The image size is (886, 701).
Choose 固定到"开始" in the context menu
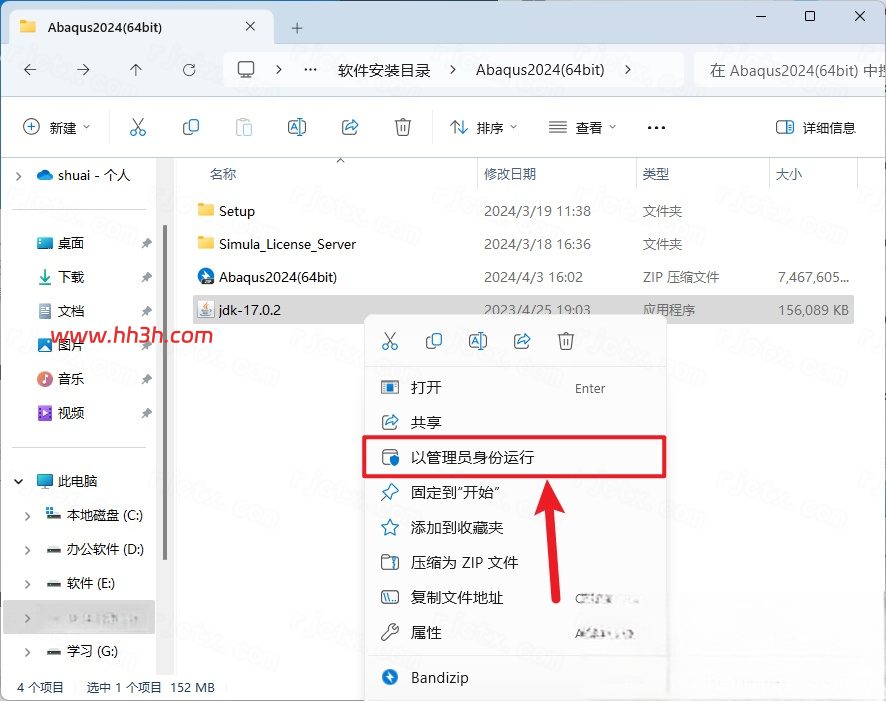[x=516, y=493]
